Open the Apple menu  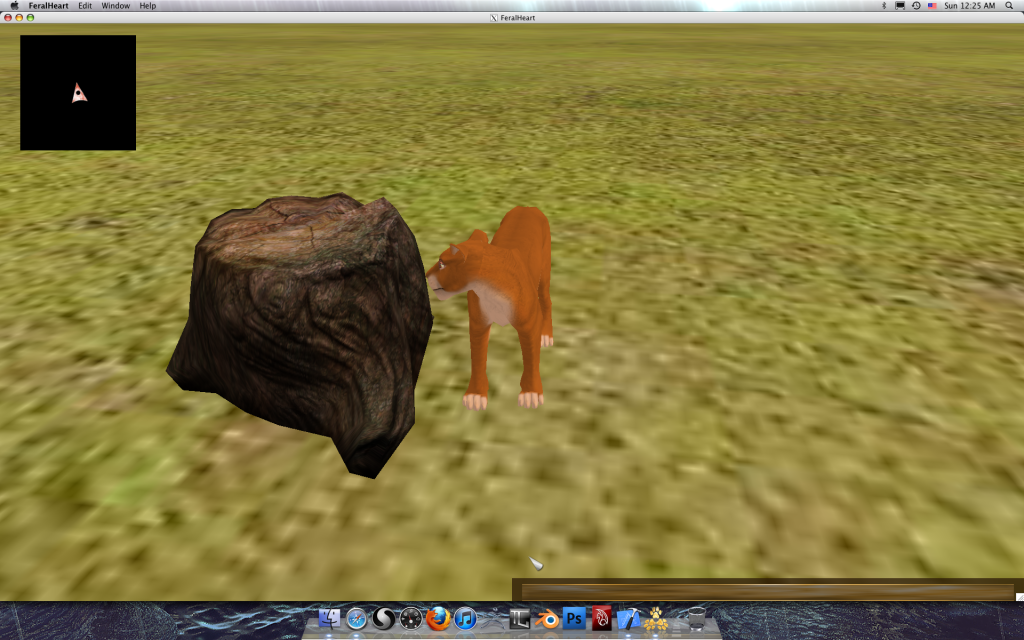[x=14, y=5]
